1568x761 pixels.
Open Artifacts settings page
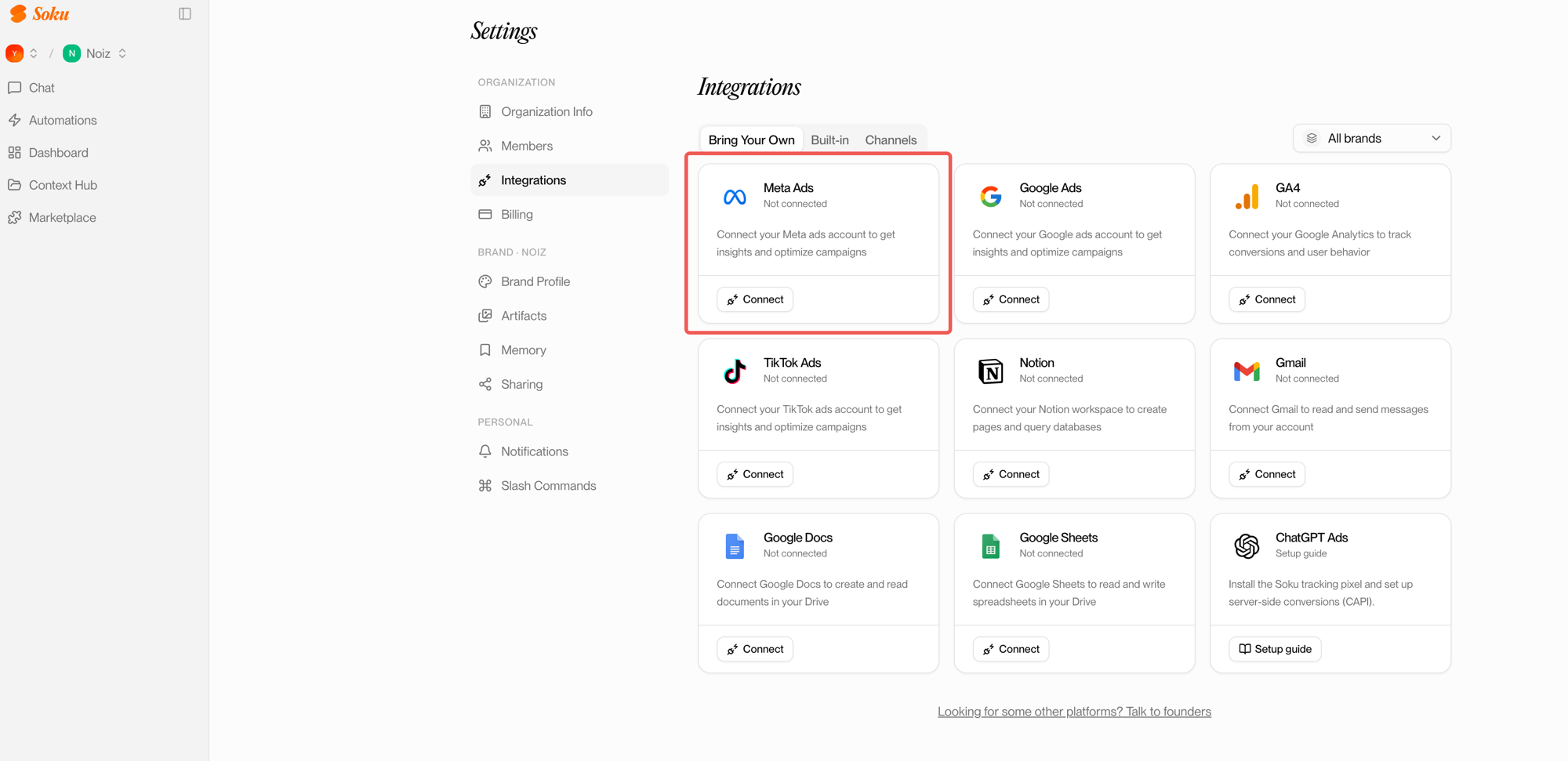[x=569, y=316]
